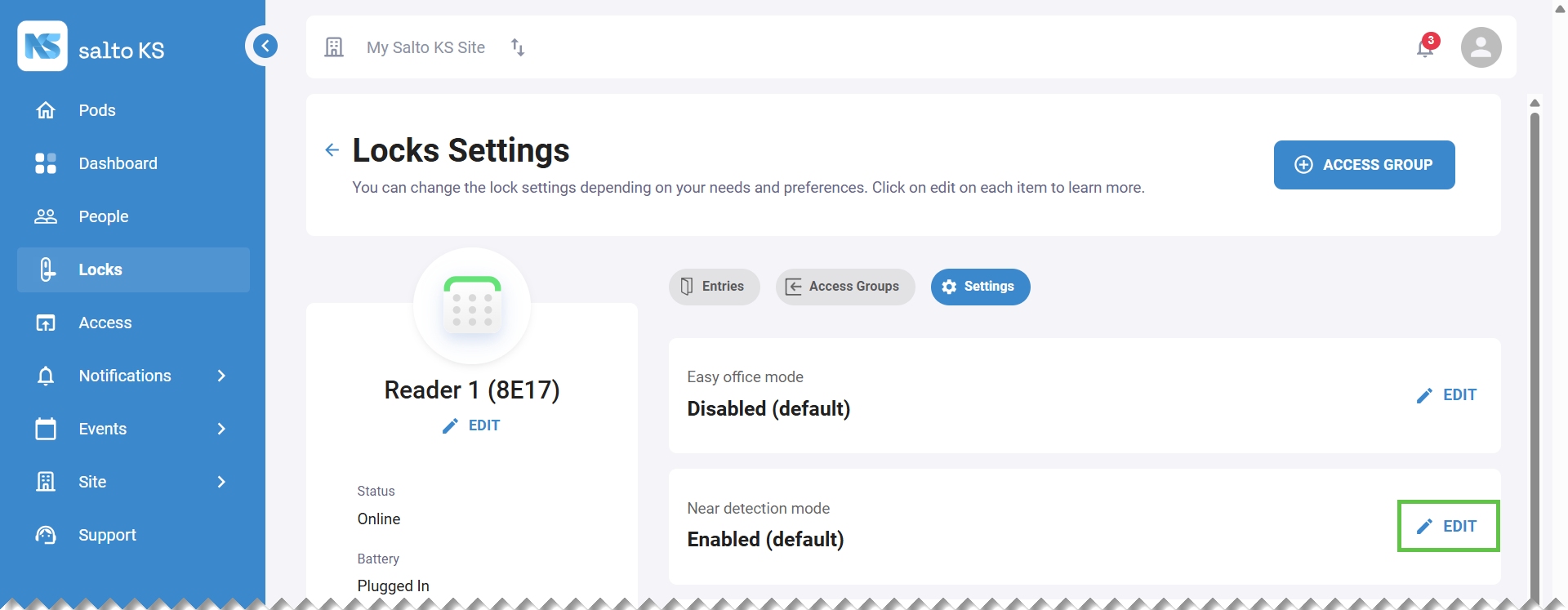Click the Locks icon in the sidebar
1568x610 pixels.
click(46, 269)
